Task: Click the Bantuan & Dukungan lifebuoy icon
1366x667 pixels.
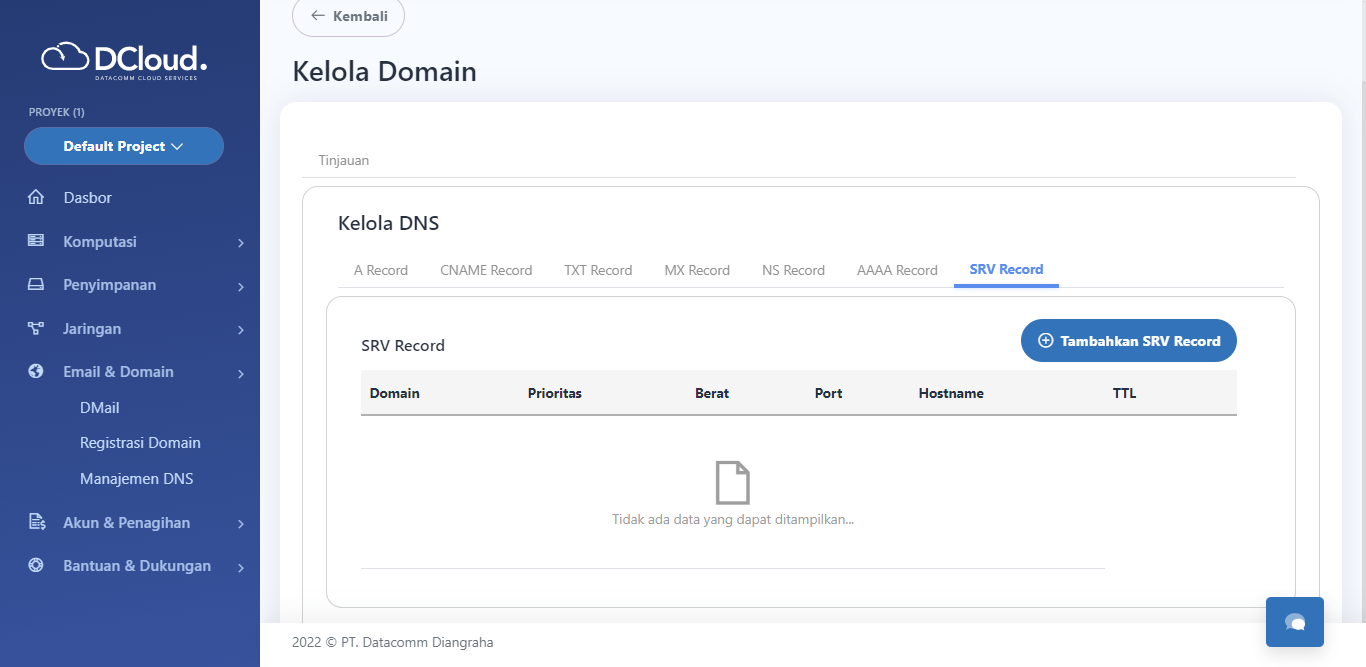Action: coord(36,565)
